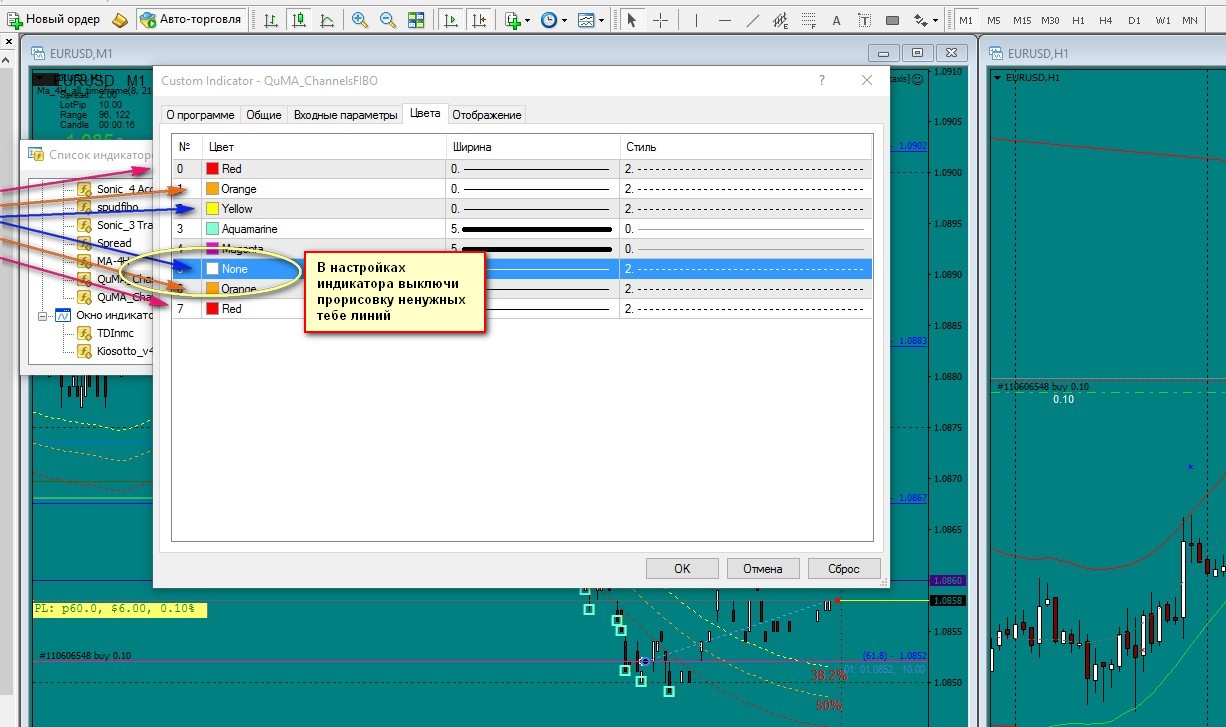
Task: Switch chart to M15 timeframe
Action: pyautogui.click(x=1021, y=20)
